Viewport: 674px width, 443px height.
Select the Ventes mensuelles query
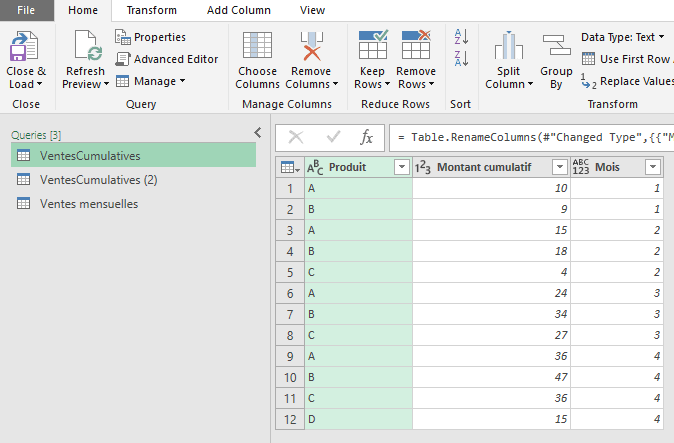pos(89,203)
